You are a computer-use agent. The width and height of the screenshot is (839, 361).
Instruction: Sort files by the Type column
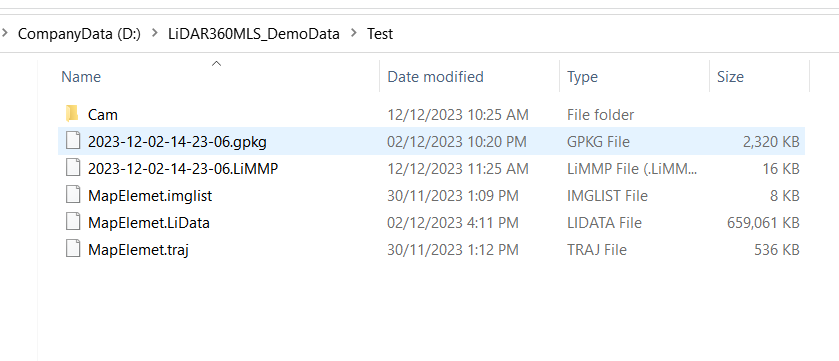(582, 77)
